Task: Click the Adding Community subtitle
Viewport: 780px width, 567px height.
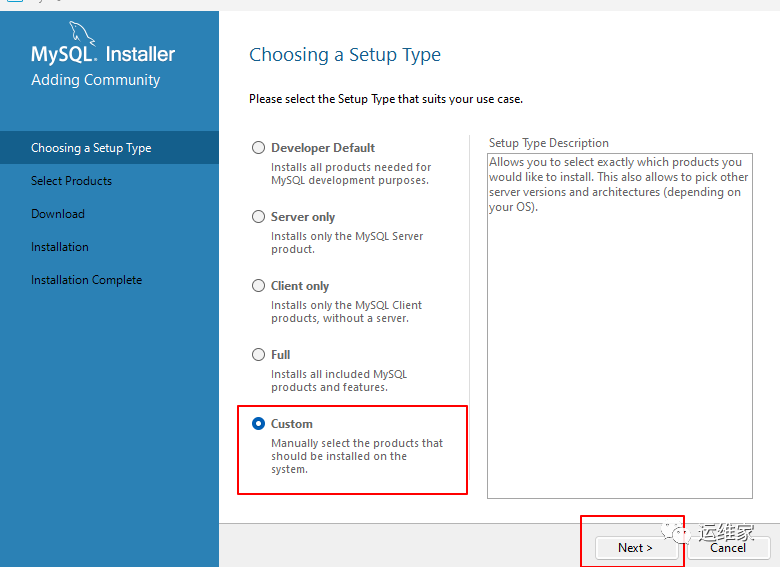Action: coord(95,80)
